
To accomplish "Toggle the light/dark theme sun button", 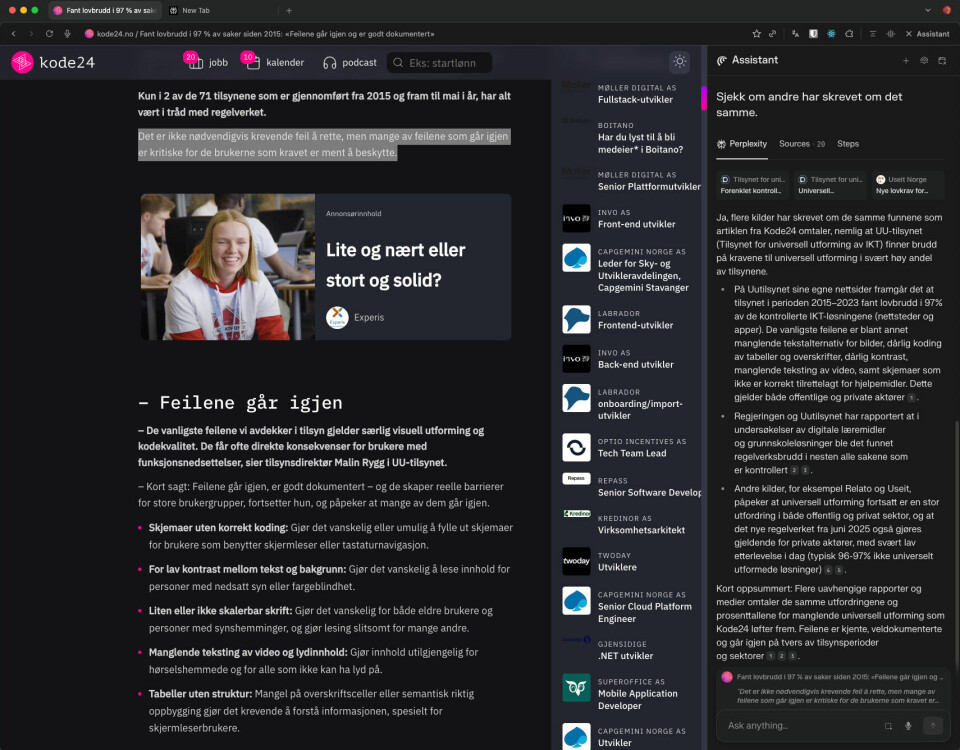I will pyautogui.click(x=679, y=62).
